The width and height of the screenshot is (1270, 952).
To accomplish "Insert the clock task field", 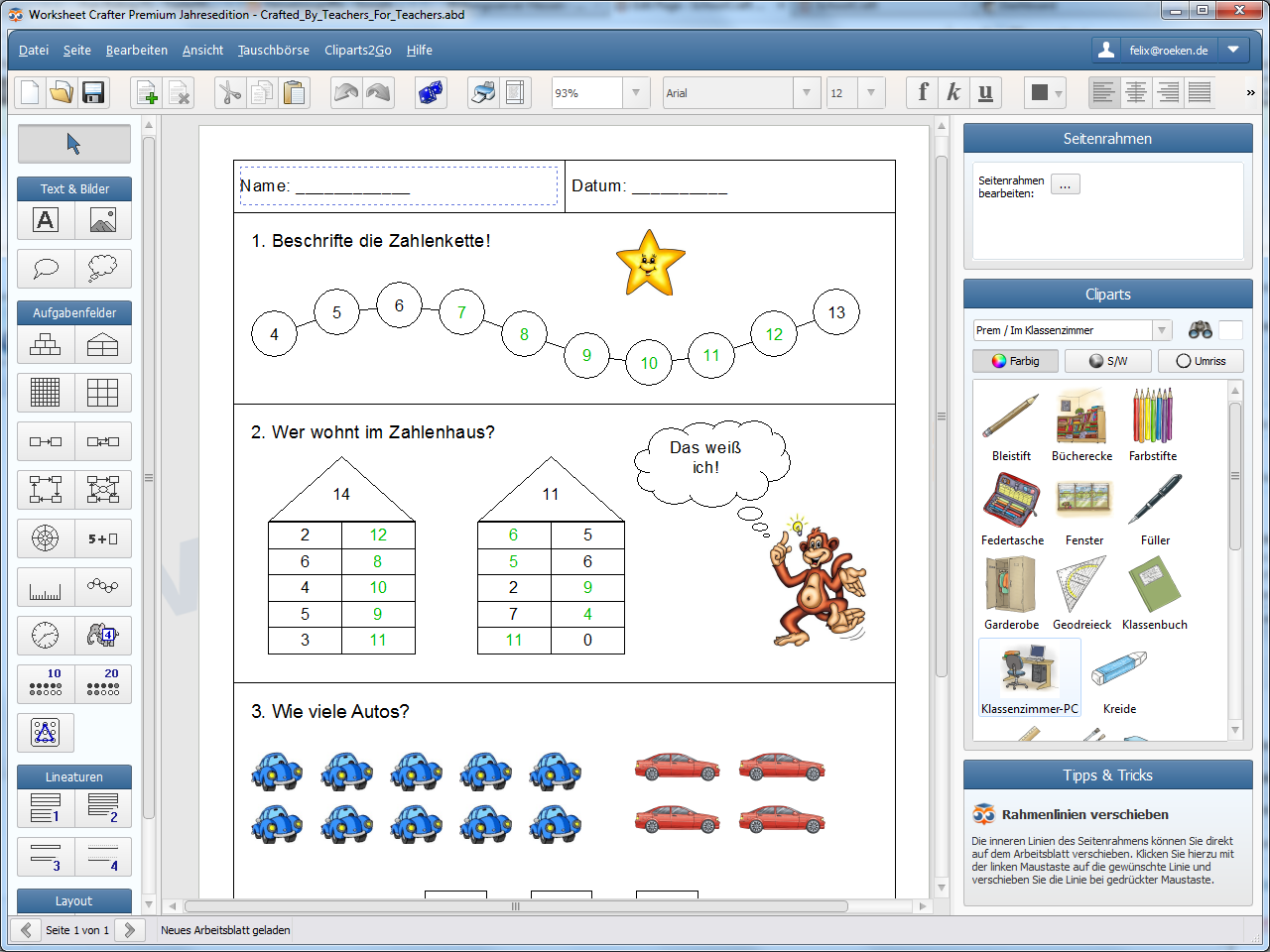I will click(x=46, y=635).
